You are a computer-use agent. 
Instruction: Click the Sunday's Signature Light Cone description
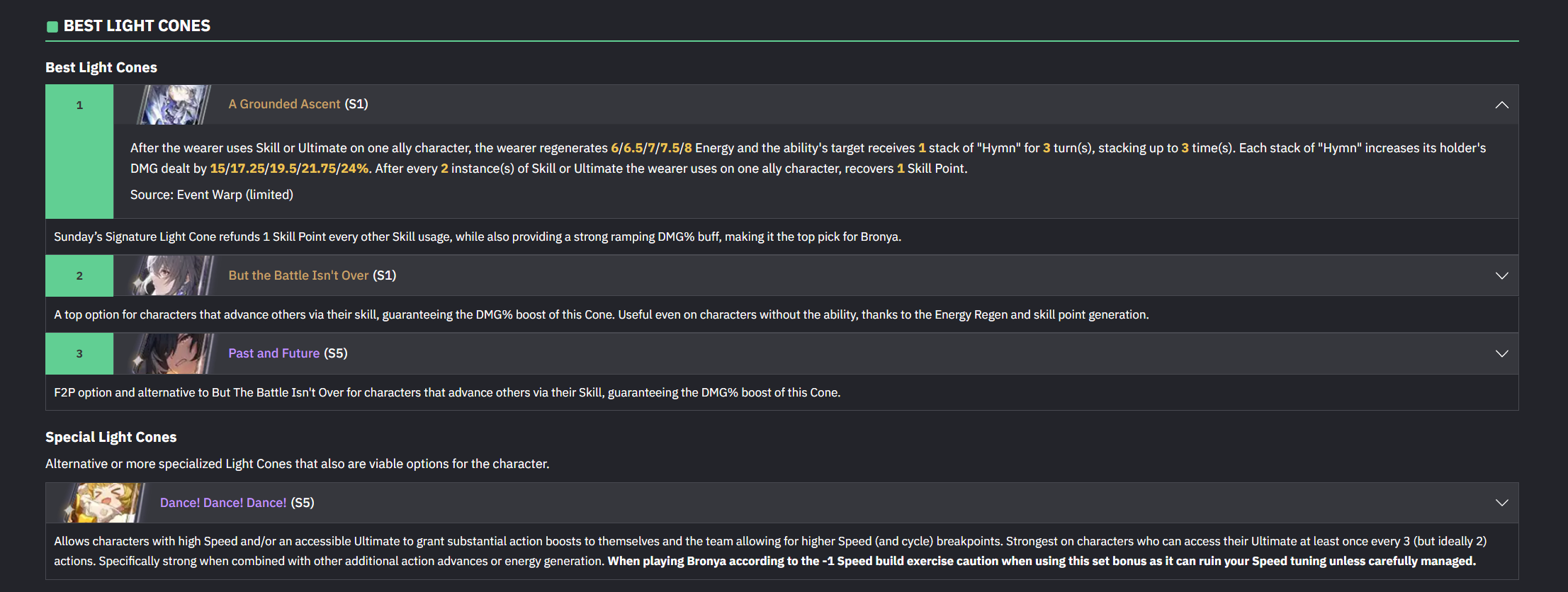click(478, 237)
